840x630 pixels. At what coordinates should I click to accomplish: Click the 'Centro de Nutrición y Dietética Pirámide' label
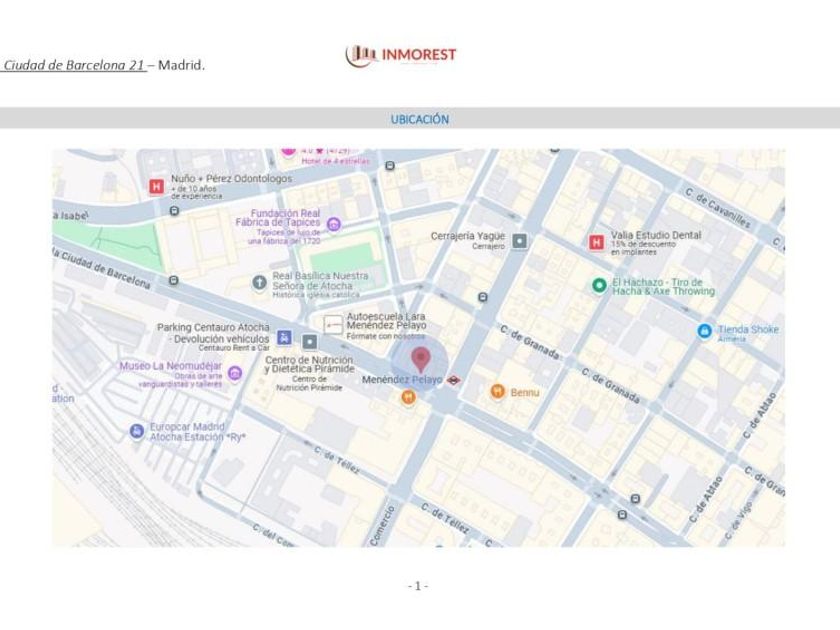coord(310,364)
